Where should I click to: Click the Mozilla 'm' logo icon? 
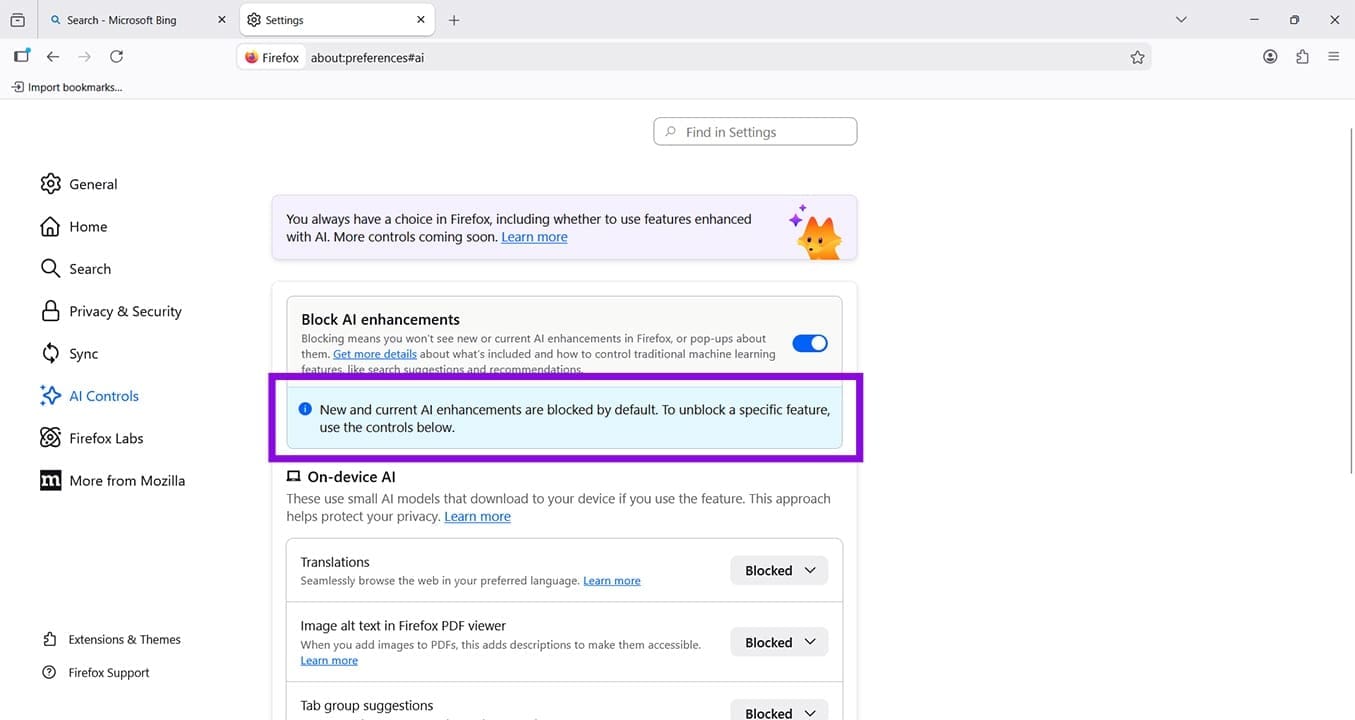click(50, 481)
